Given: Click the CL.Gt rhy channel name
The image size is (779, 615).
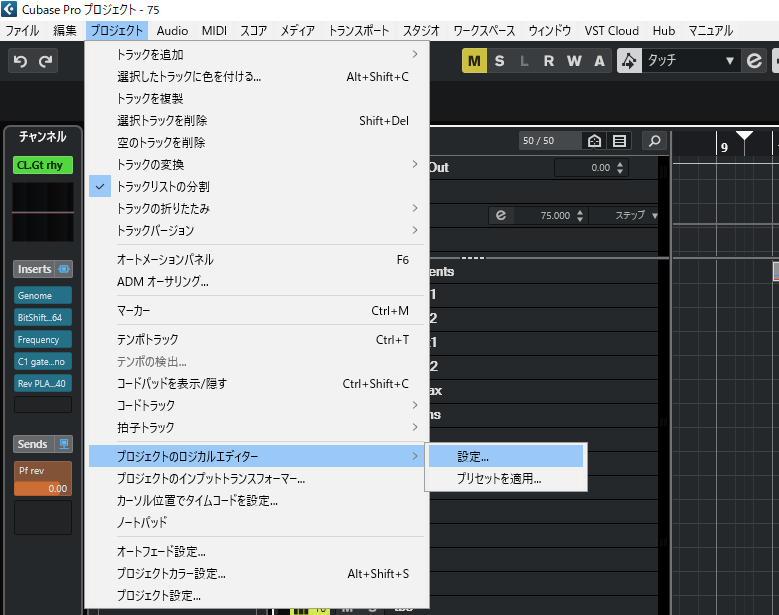Looking at the screenshot, I should [43, 165].
